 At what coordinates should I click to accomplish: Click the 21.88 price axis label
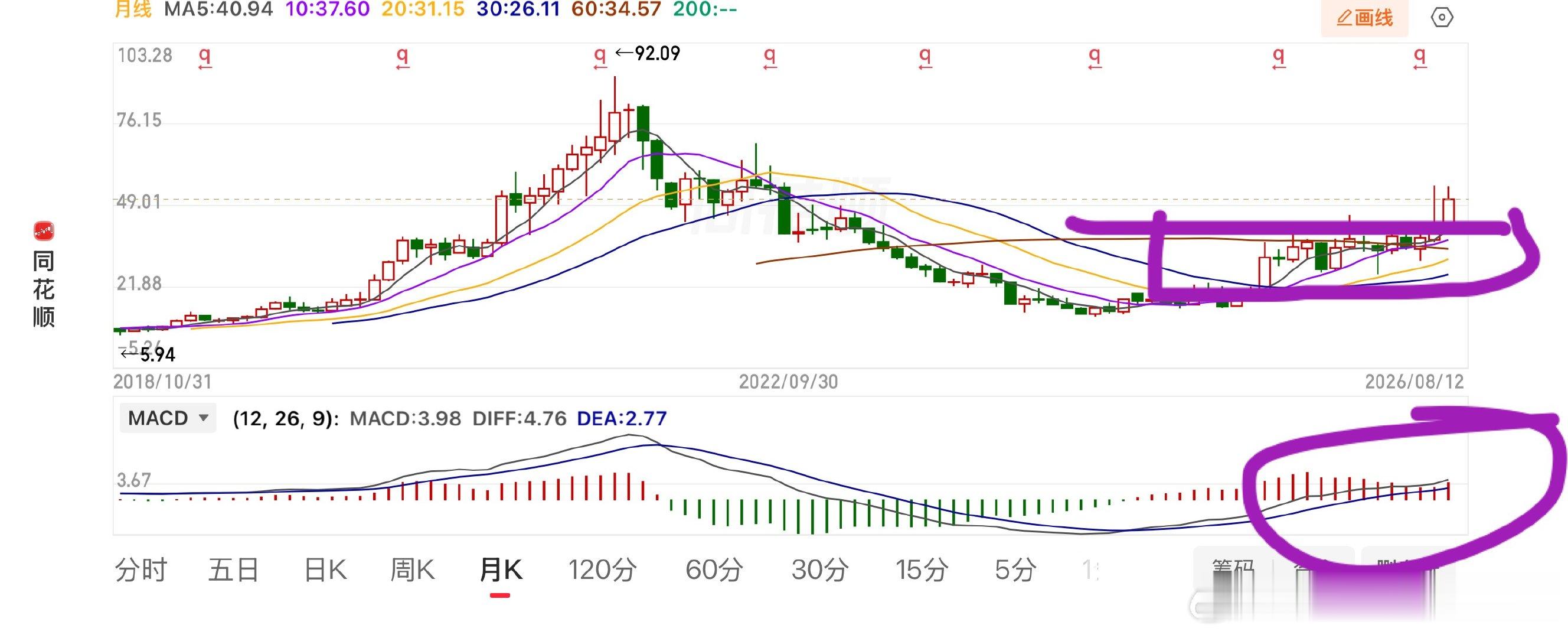pyautogui.click(x=139, y=284)
